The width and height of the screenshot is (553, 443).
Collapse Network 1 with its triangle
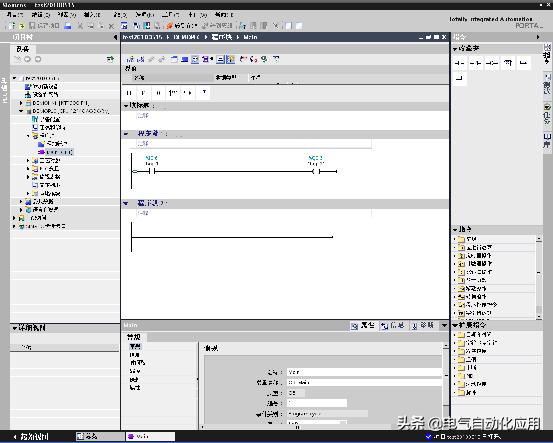[x=126, y=134]
